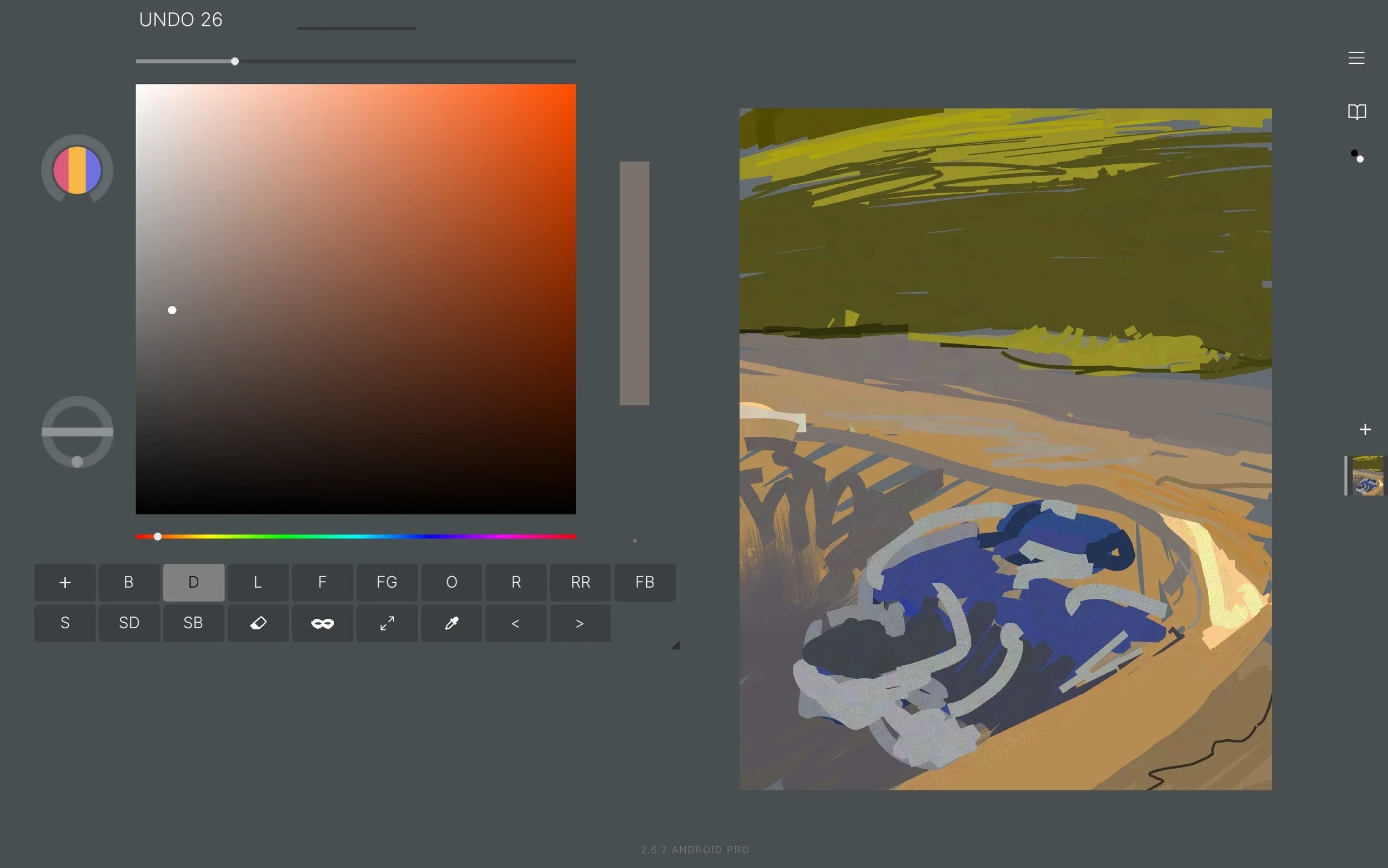Open the color wheel selector

[77, 169]
